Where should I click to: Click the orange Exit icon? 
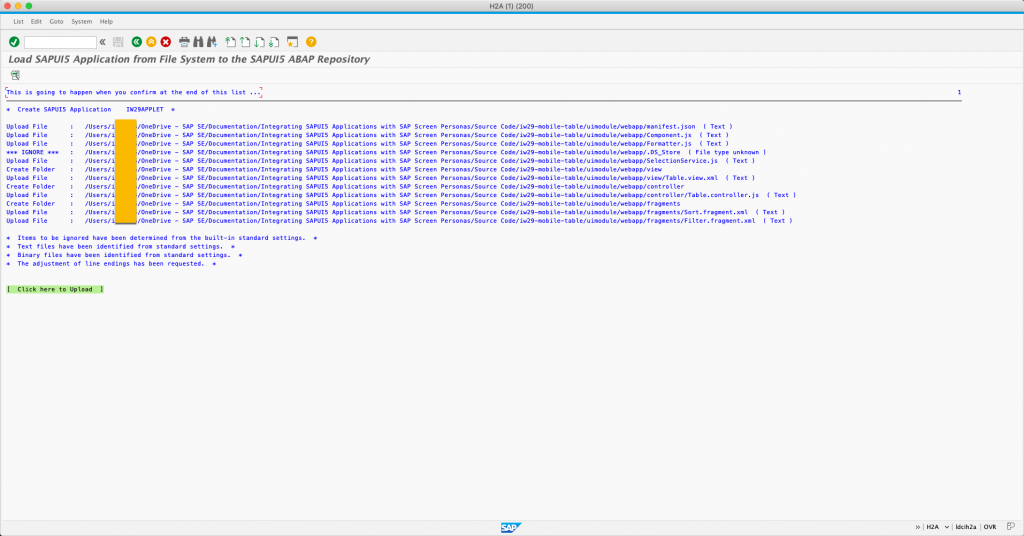(x=151, y=42)
